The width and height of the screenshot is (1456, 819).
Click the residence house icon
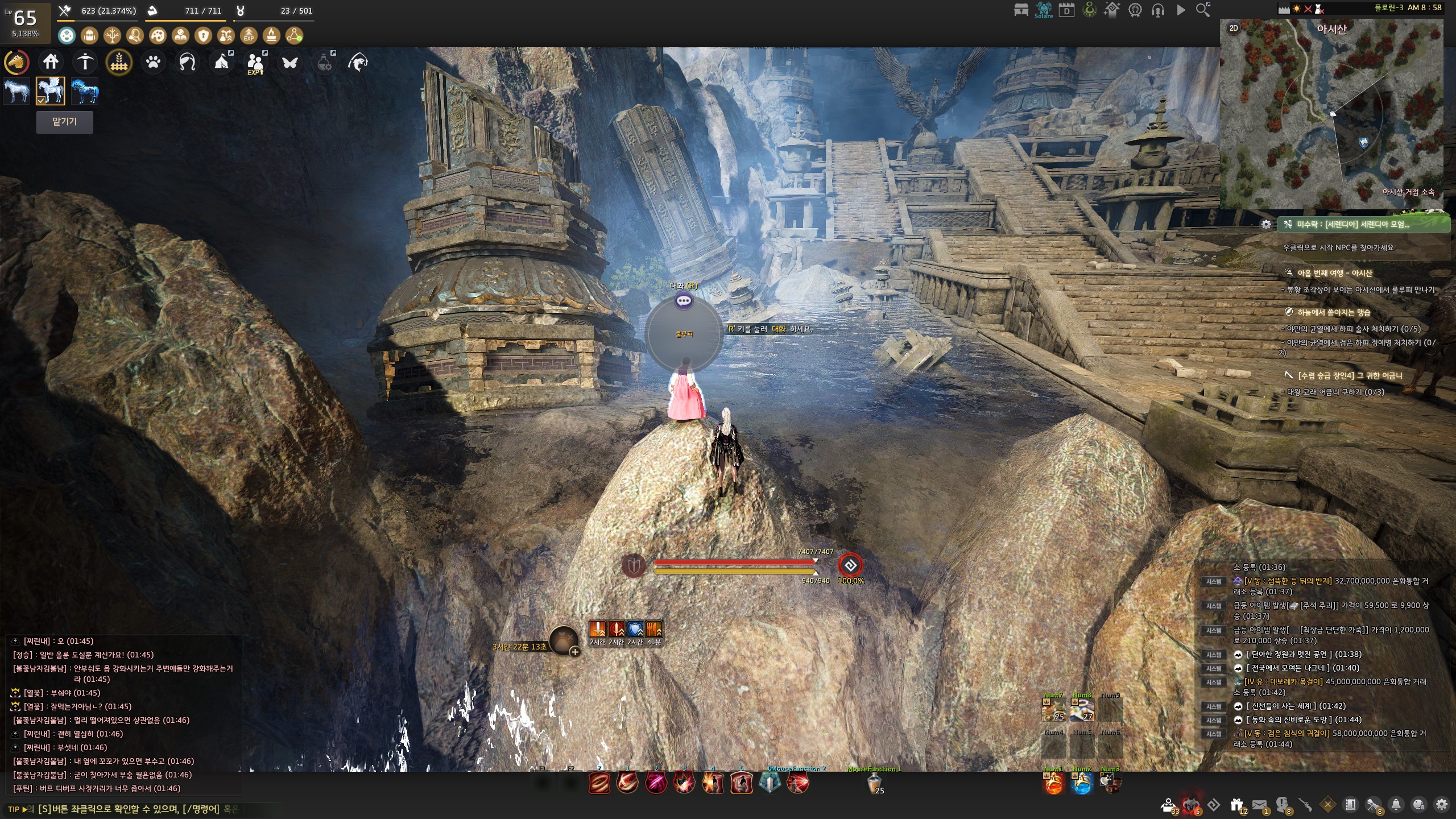pos(51,62)
